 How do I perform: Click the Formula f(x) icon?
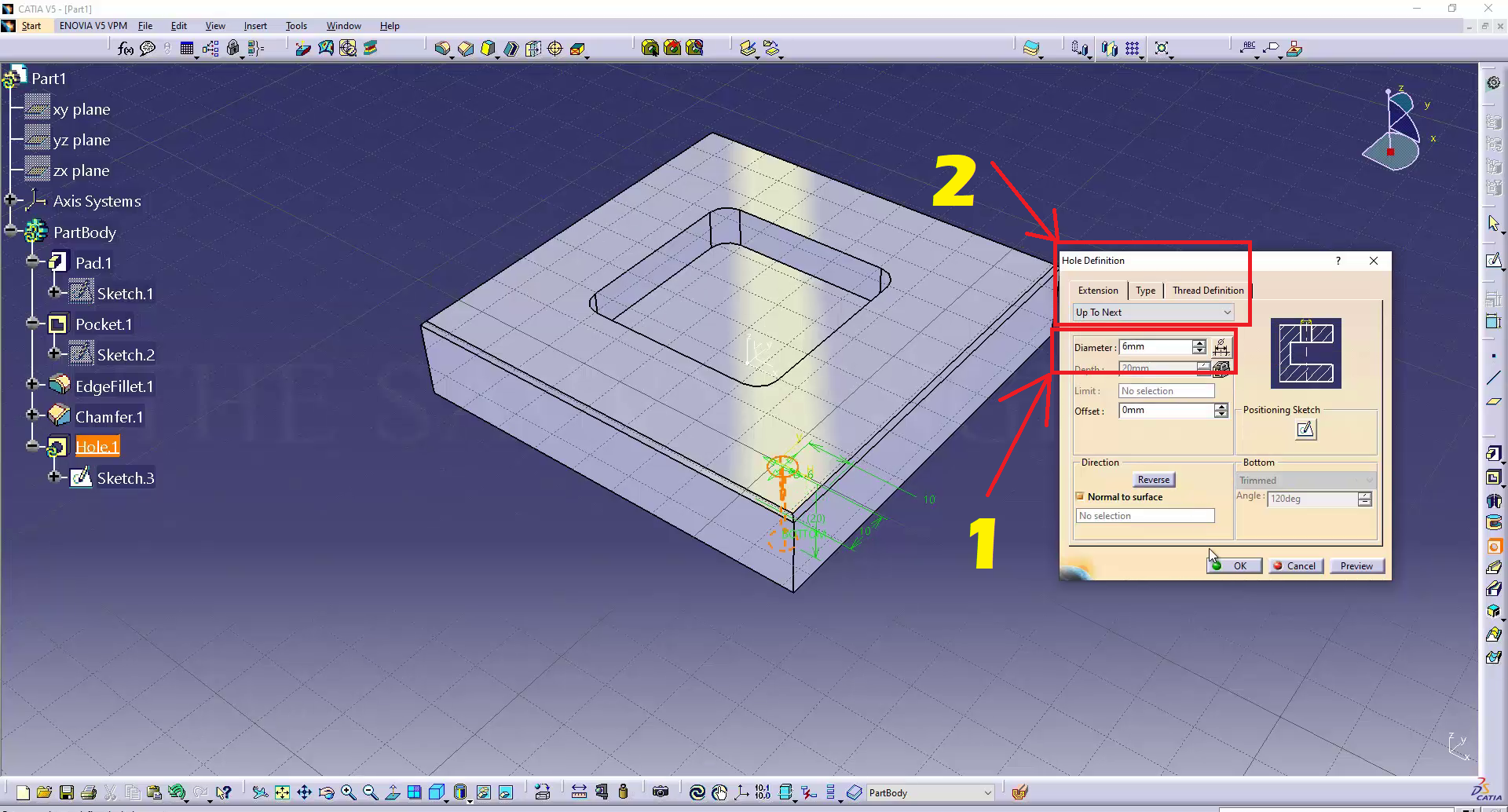(125, 49)
